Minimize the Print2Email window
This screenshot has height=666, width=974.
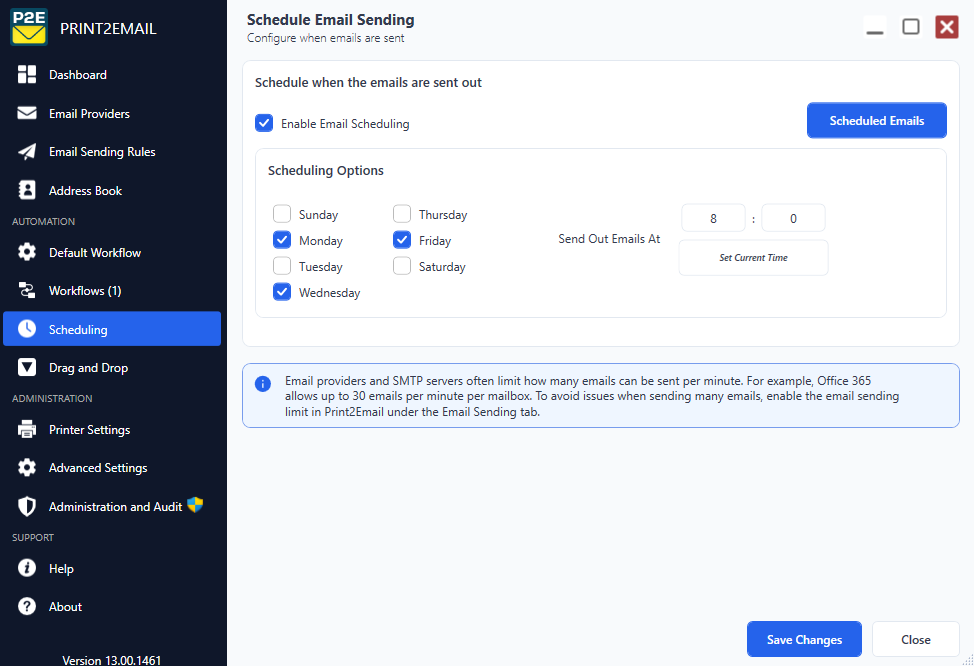point(875,27)
